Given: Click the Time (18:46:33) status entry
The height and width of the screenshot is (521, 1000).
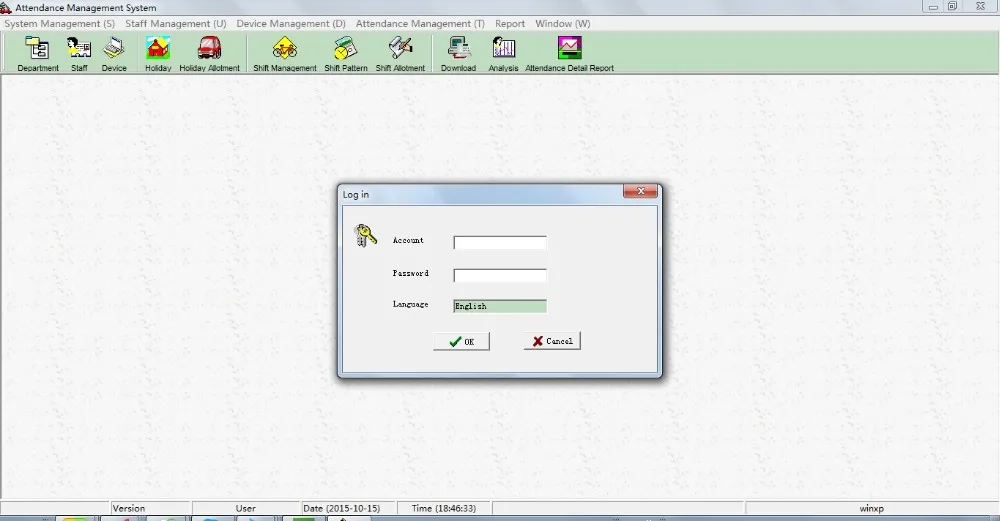Looking at the screenshot, I should tap(444, 508).
